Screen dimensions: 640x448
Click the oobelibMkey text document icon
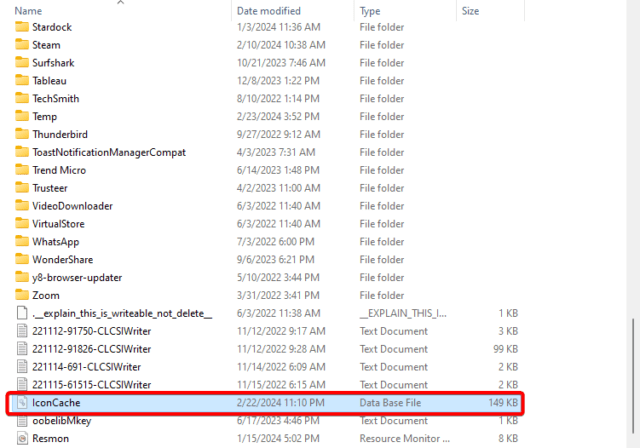(x=22, y=421)
